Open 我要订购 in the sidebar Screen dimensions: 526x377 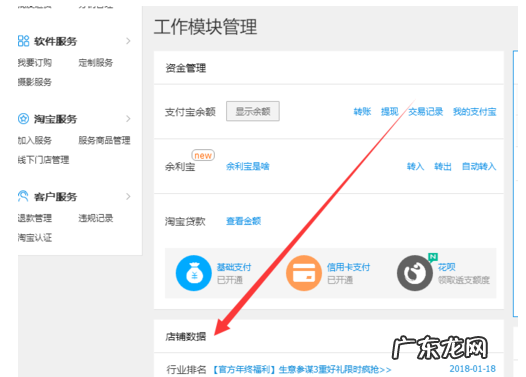click(35, 63)
